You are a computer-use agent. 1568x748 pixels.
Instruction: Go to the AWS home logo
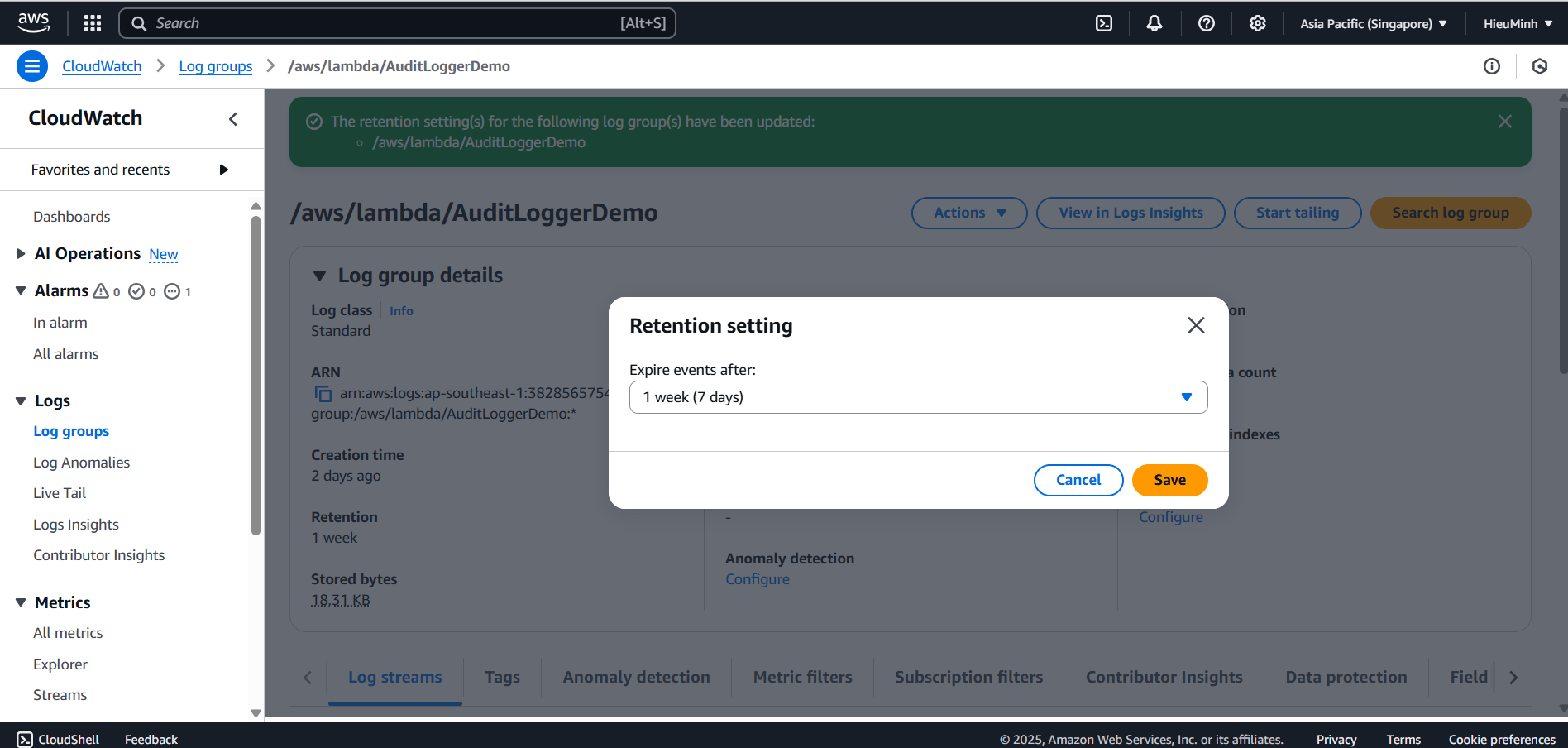[x=33, y=23]
